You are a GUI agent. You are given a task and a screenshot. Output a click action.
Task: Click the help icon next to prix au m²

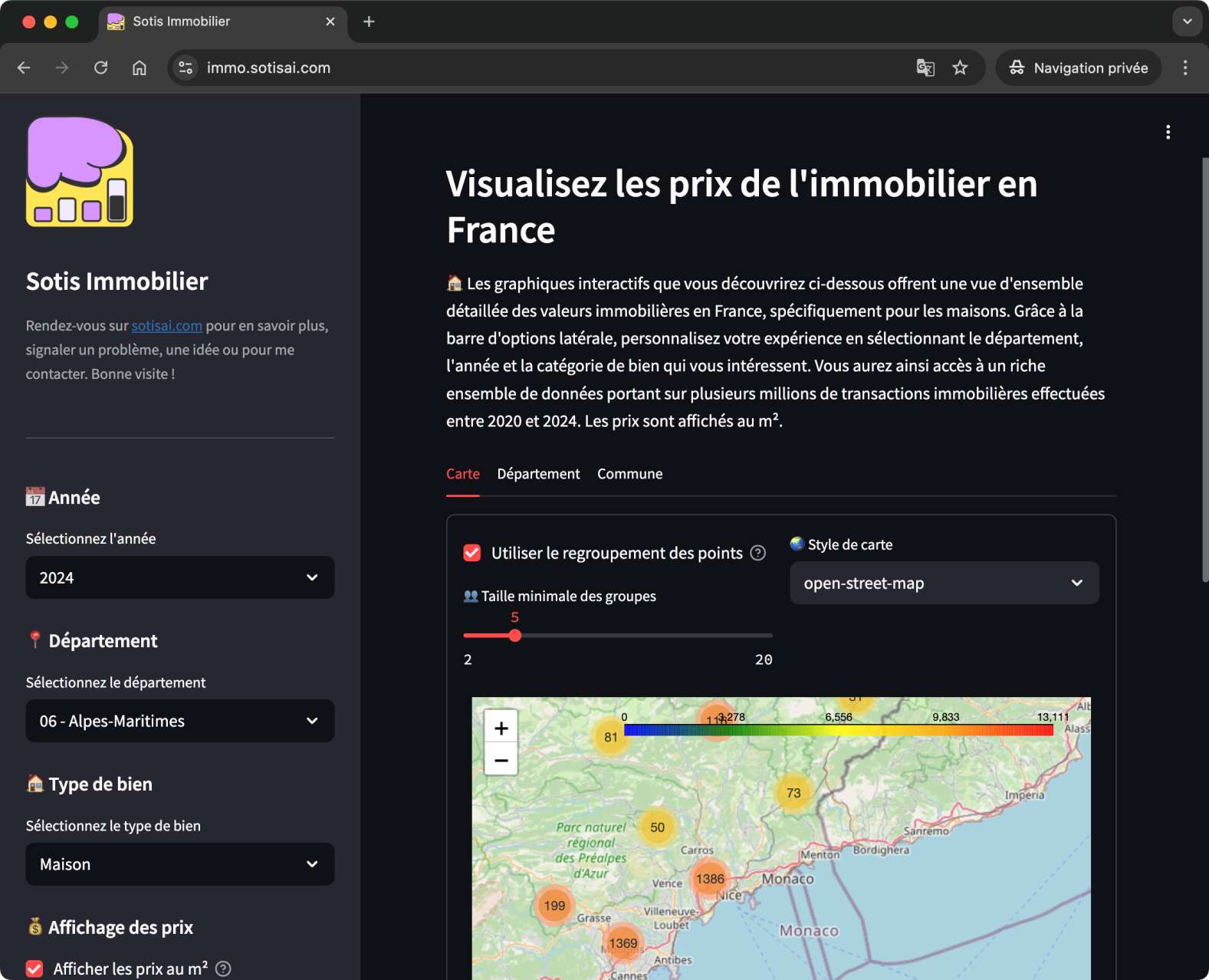point(223,968)
